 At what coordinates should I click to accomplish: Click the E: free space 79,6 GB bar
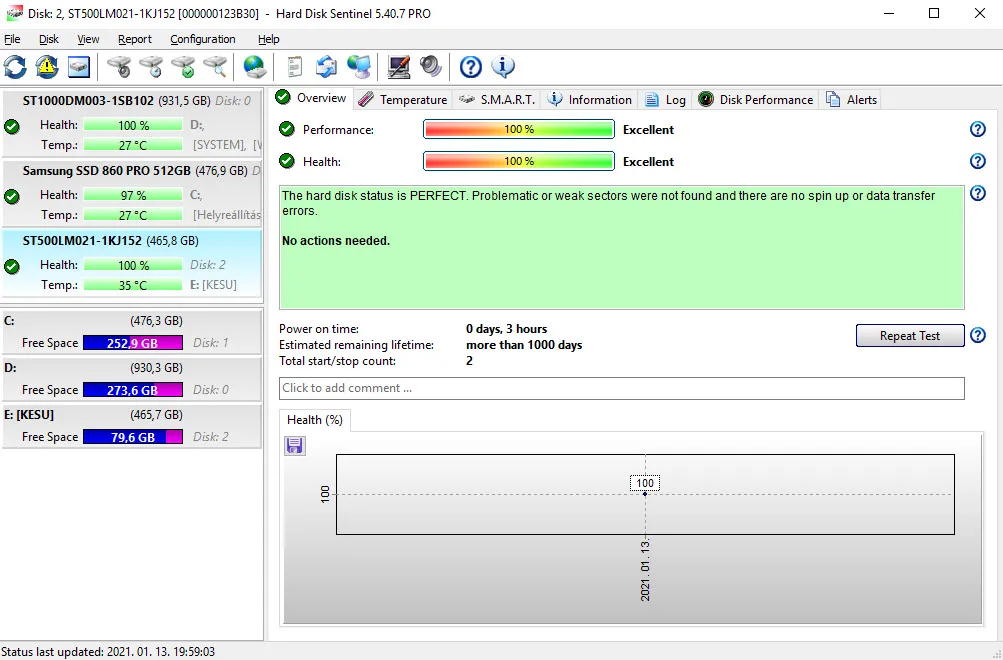click(132, 437)
